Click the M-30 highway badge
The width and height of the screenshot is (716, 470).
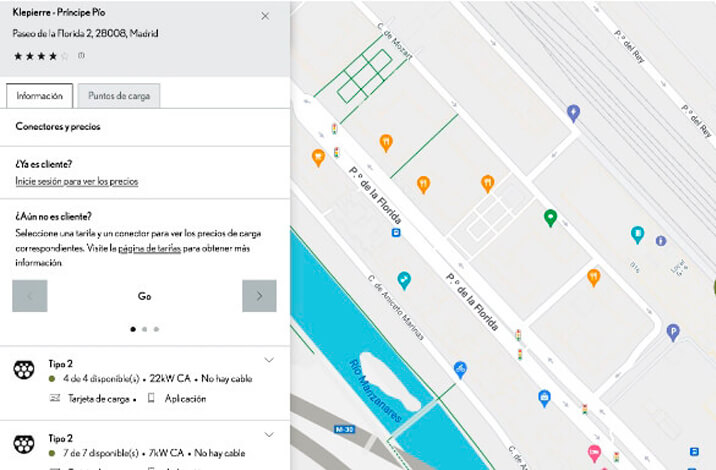coord(345,429)
